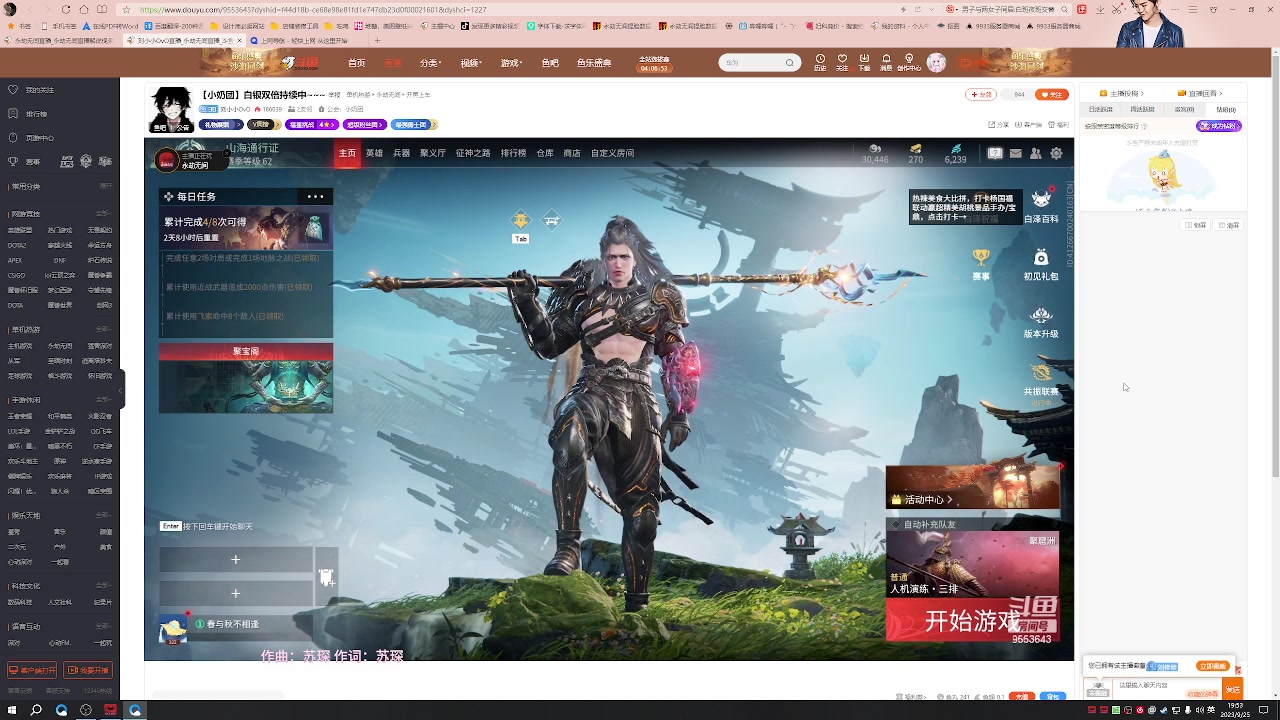1280x720 pixels.
Task: Click the first empty team slot plus
Action: [x=235, y=560]
